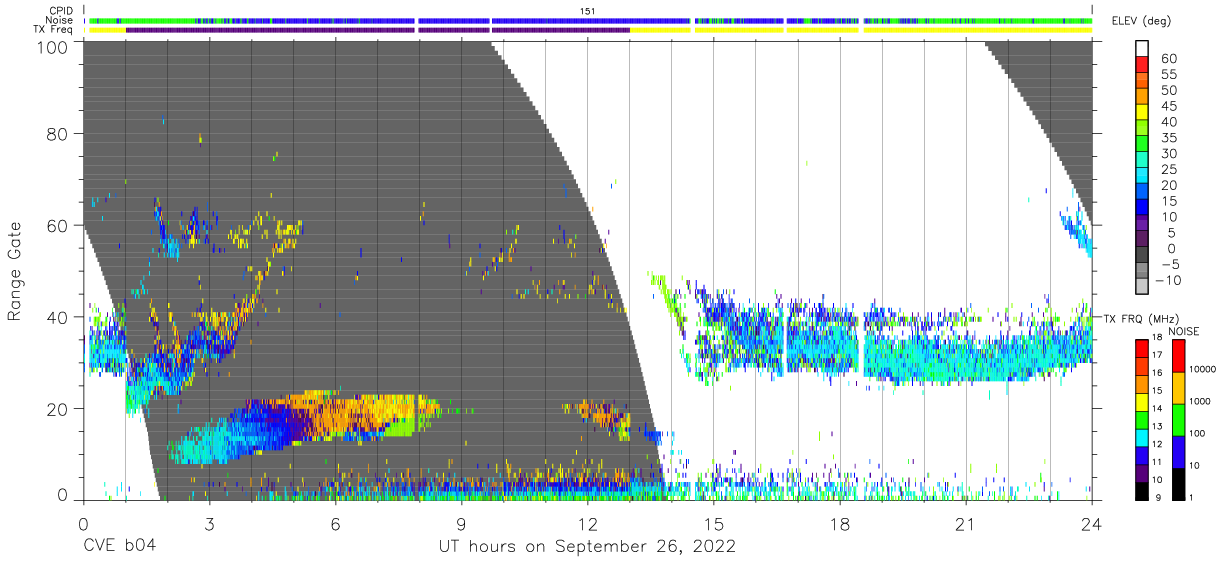1228x567 pixels.
Task: Click the 40 tick on the Range Gate axis
Action: pyautogui.click(x=57, y=316)
